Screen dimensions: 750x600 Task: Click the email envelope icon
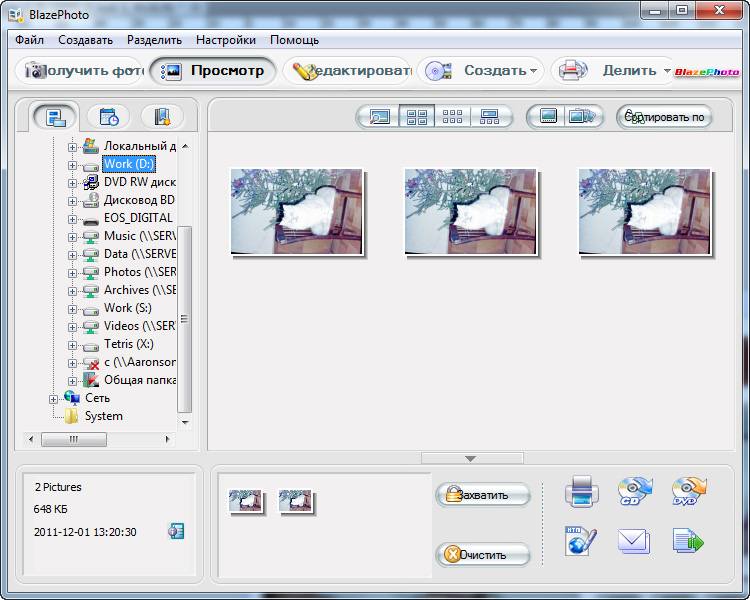click(x=635, y=542)
